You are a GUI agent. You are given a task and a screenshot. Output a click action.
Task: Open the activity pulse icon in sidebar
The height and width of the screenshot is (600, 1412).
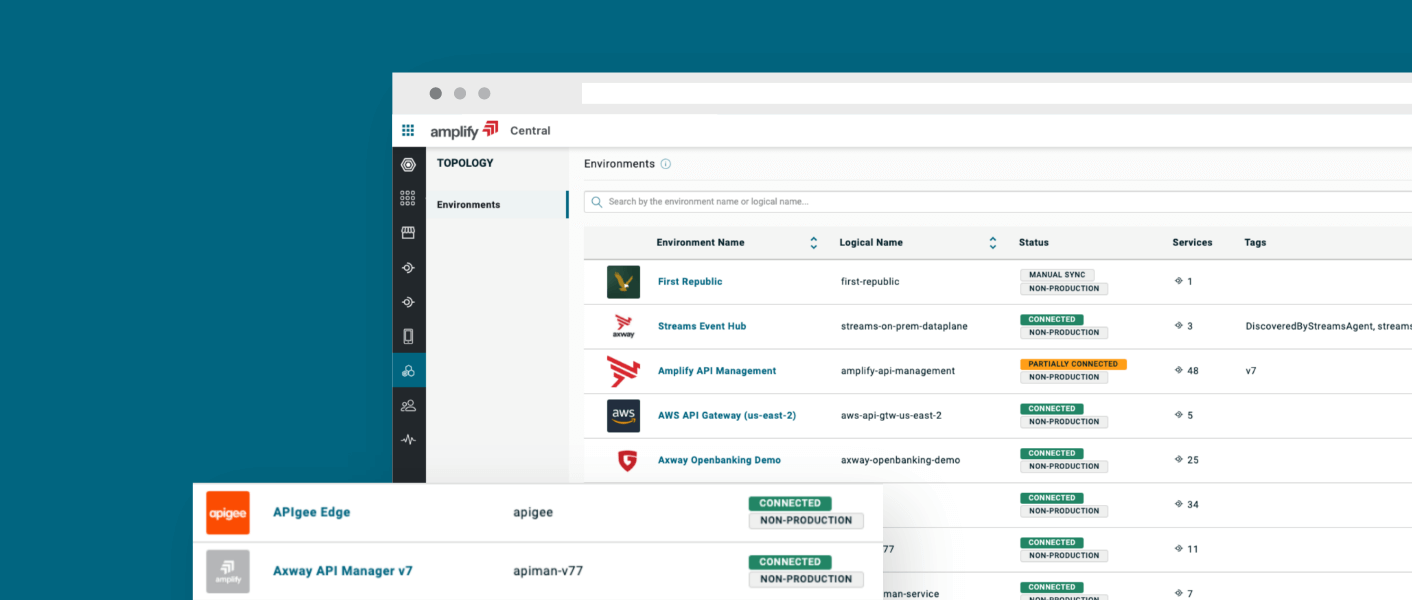[408, 440]
